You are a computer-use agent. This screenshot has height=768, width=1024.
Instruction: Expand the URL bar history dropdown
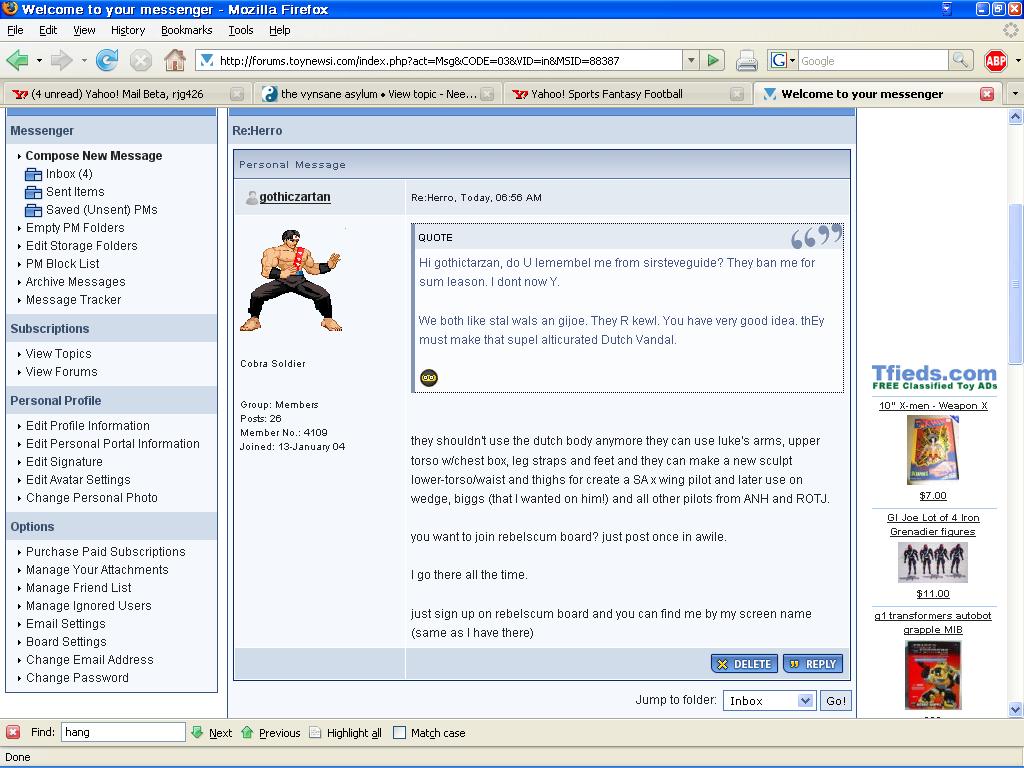pos(690,61)
